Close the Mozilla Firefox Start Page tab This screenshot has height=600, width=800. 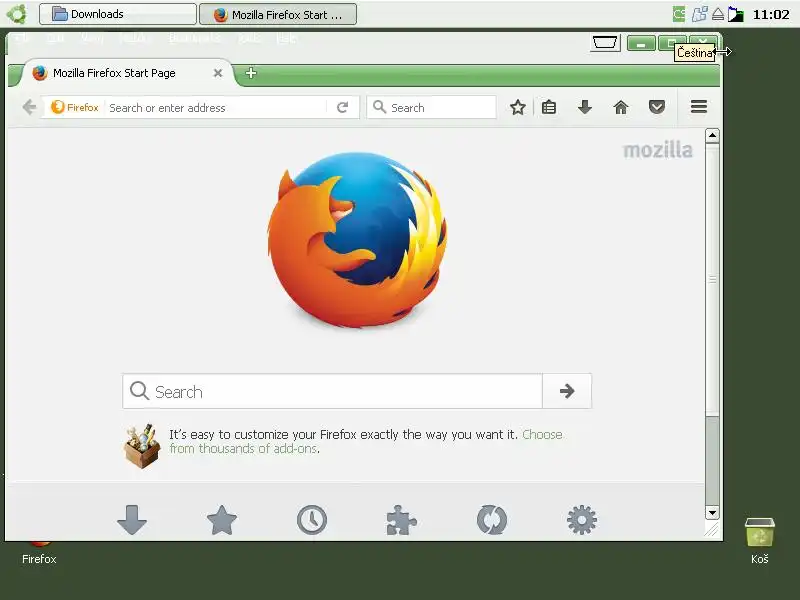(x=218, y=73)
